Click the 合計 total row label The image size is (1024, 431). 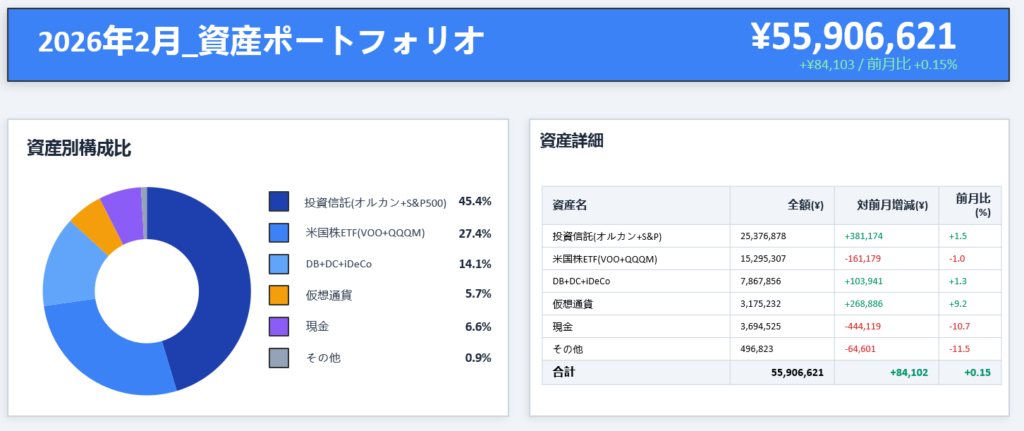coord(566,372)
